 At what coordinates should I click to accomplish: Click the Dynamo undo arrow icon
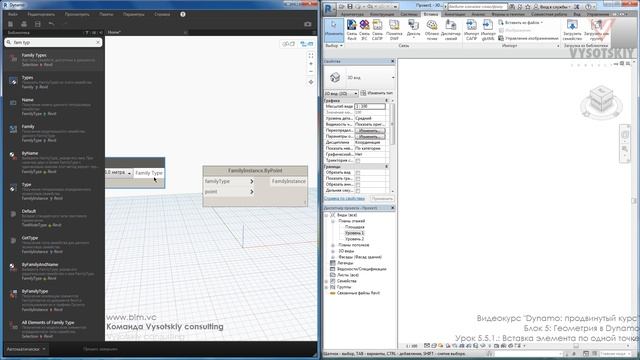pos(51,24)
